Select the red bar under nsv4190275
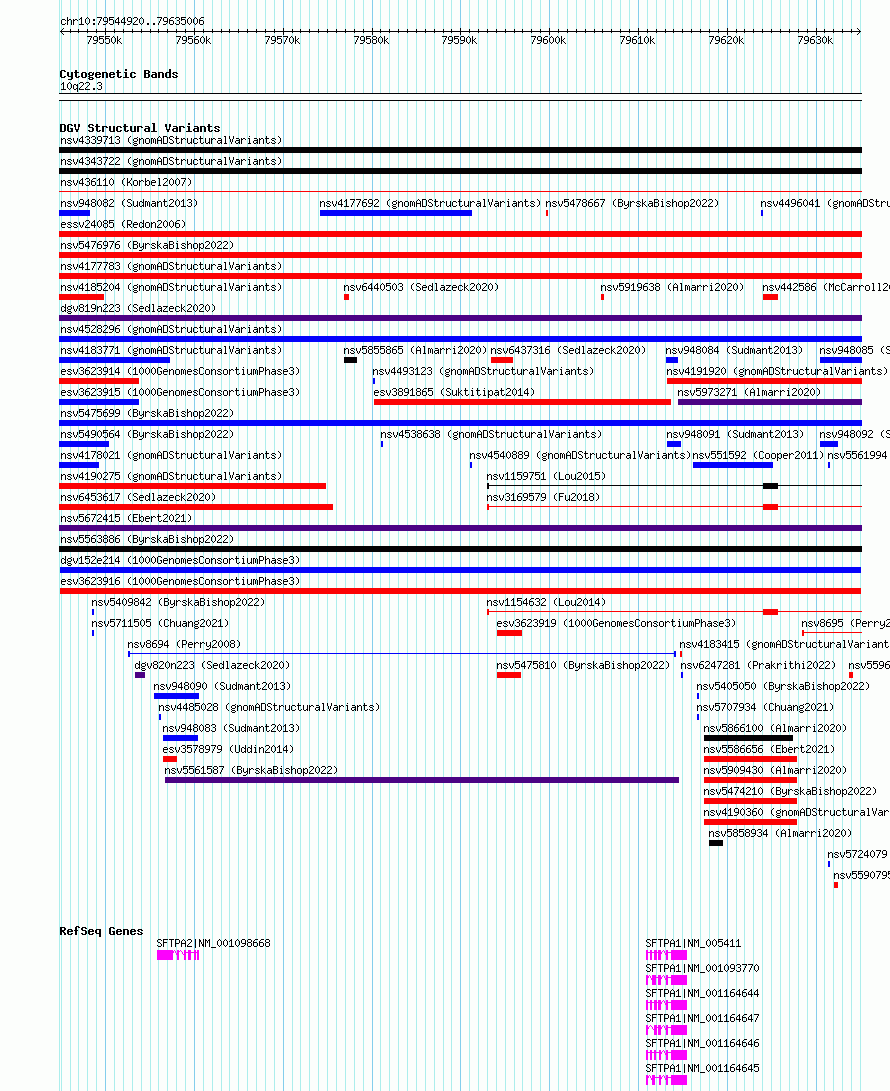The image size is (890, 1091). click(x=193, y=486)
